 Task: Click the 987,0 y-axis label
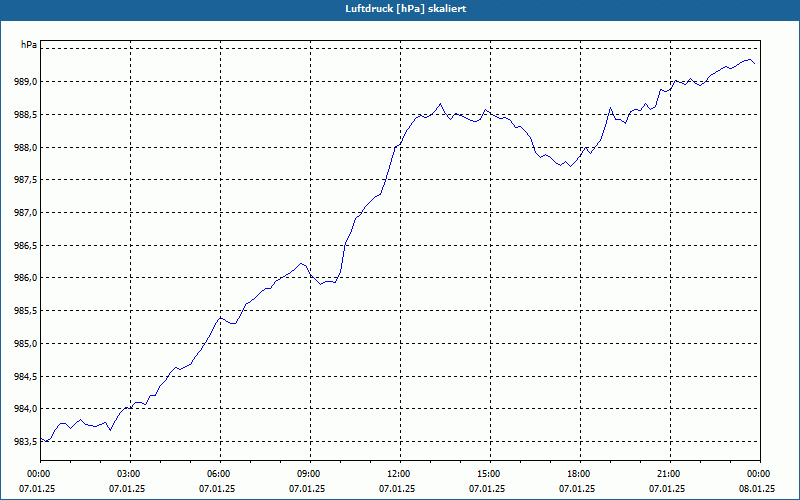[28, 213]
